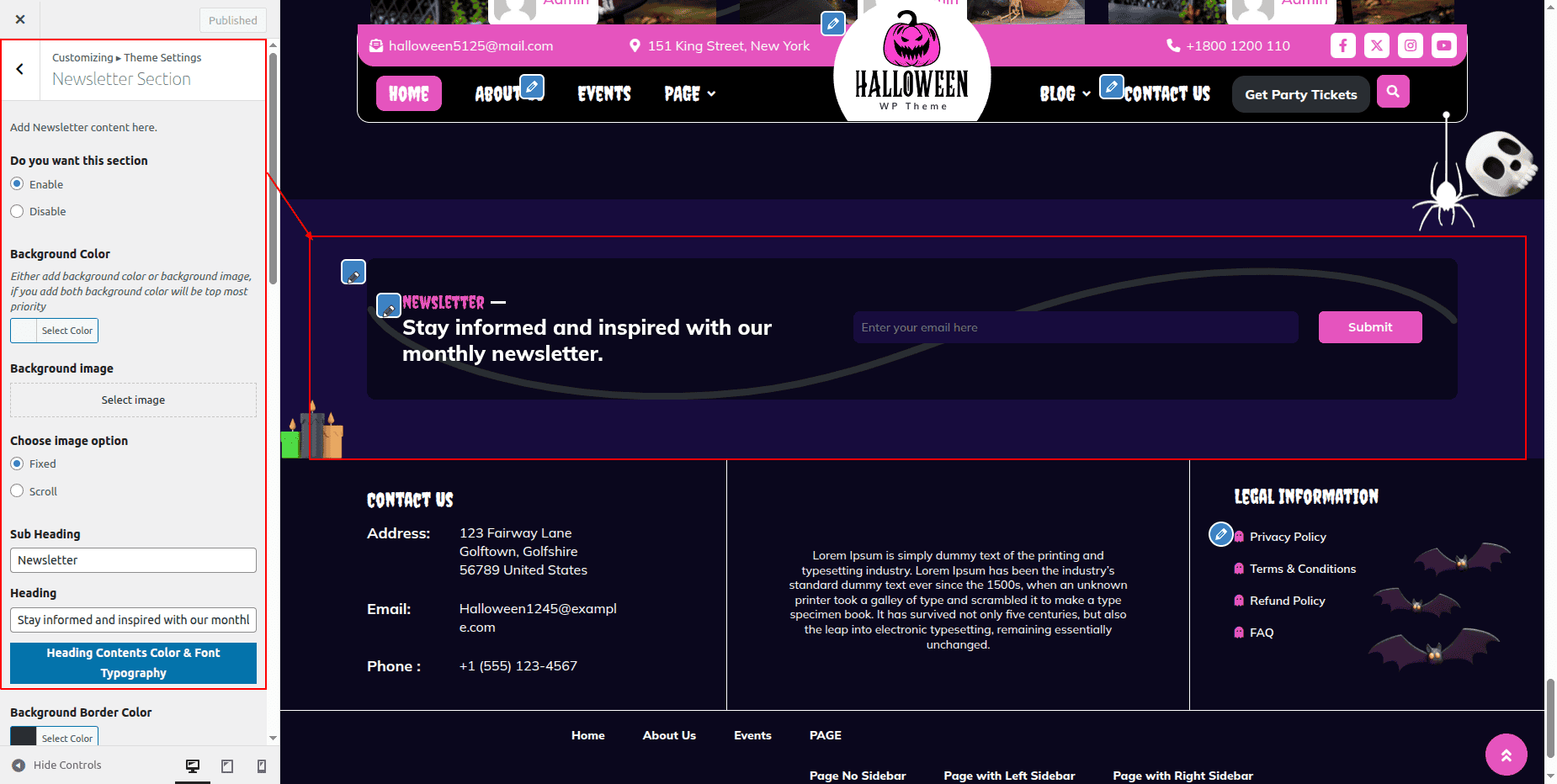Click the back arrow in Newsletter Section
This screenshot has height=784, width=1557.
tap(20, 70)
